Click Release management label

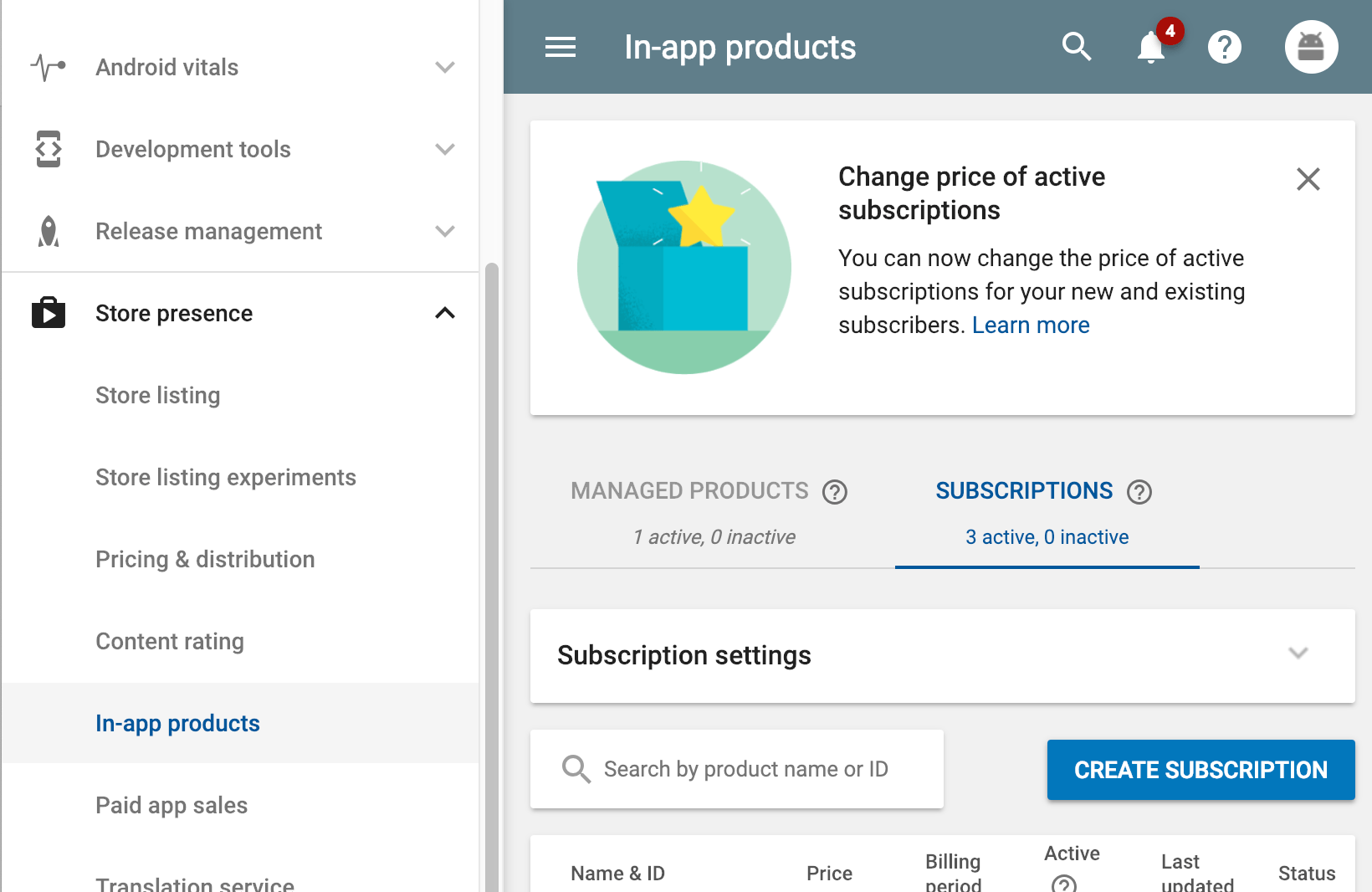(x=209, y=231)
